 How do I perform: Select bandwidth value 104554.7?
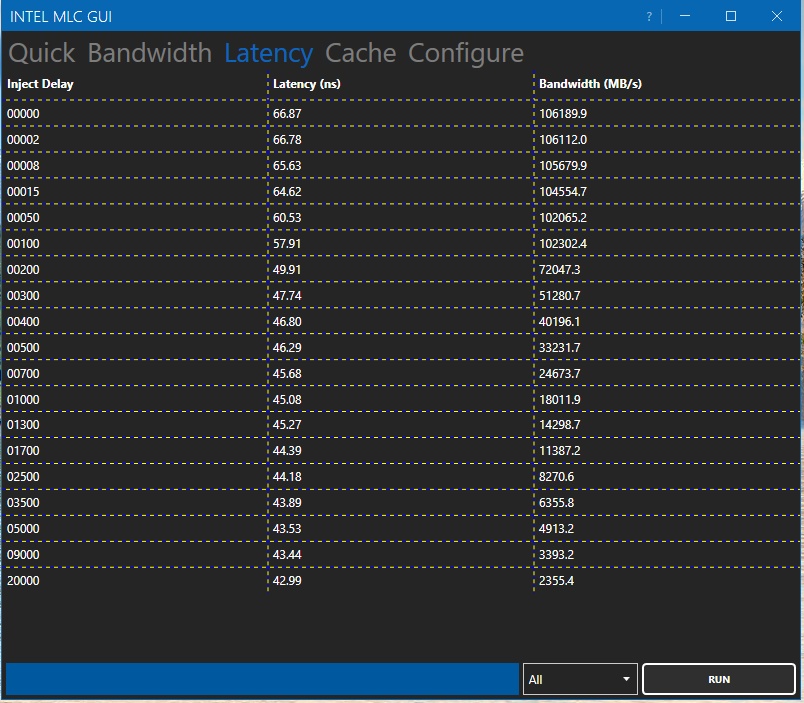tap(563, 192)
